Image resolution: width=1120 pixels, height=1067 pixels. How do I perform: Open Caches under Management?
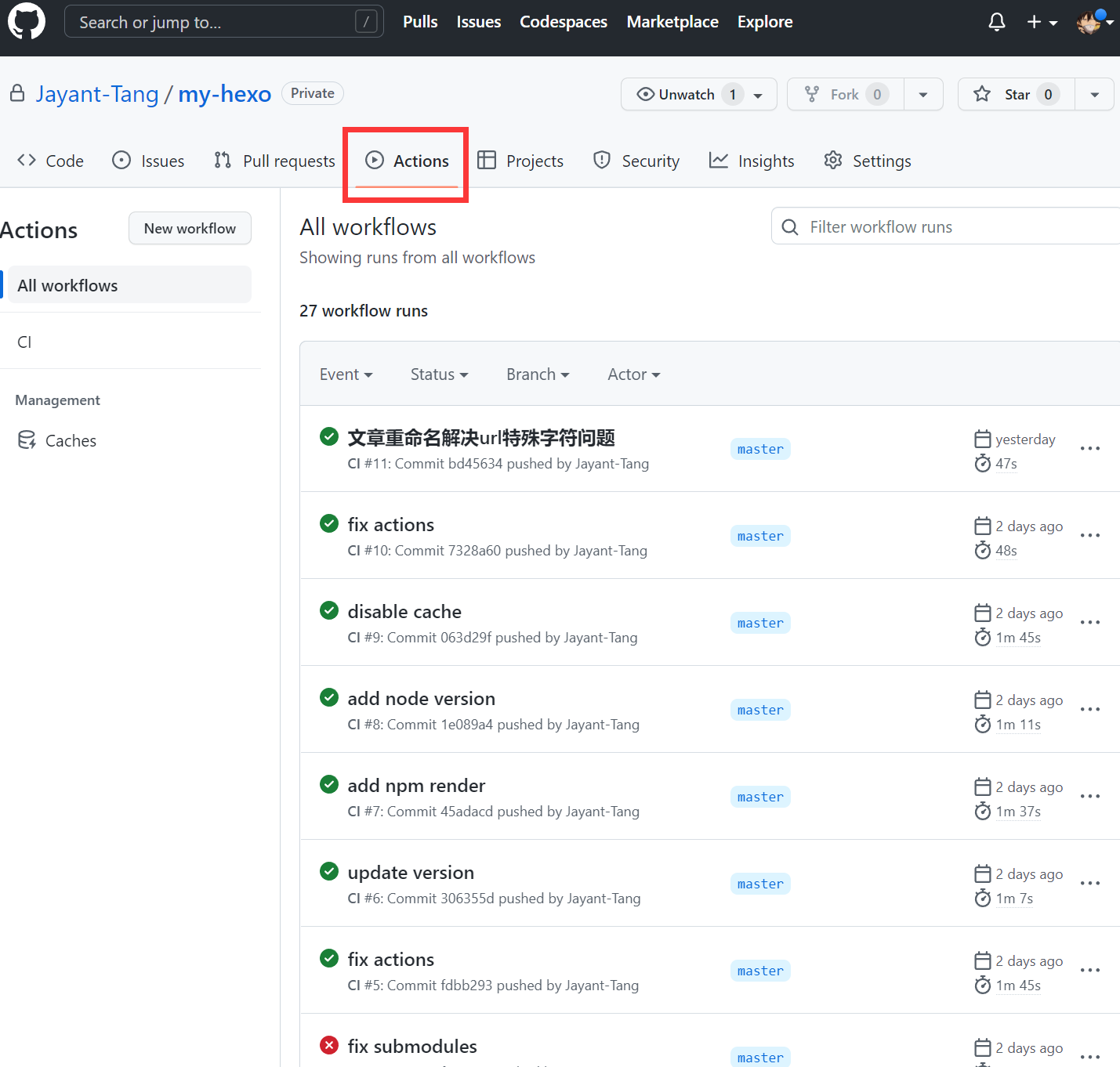coord(57,440)
